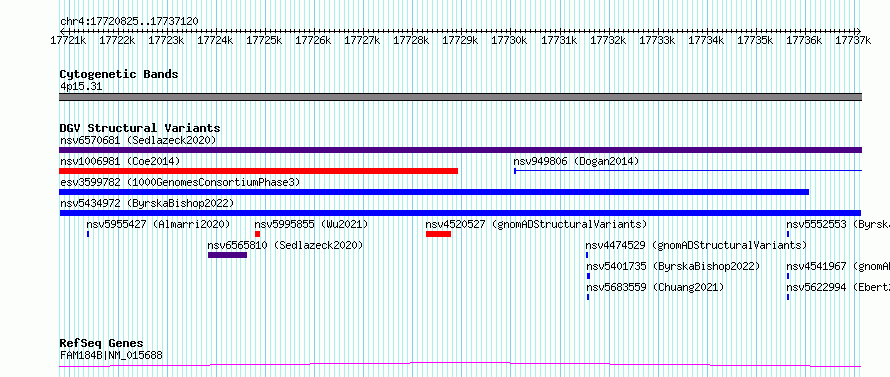This screenshot has width=890, height=377.
Task: Select the gray 4p15.31 cytogenetic band bar
Action: click(x=460, y=97)
